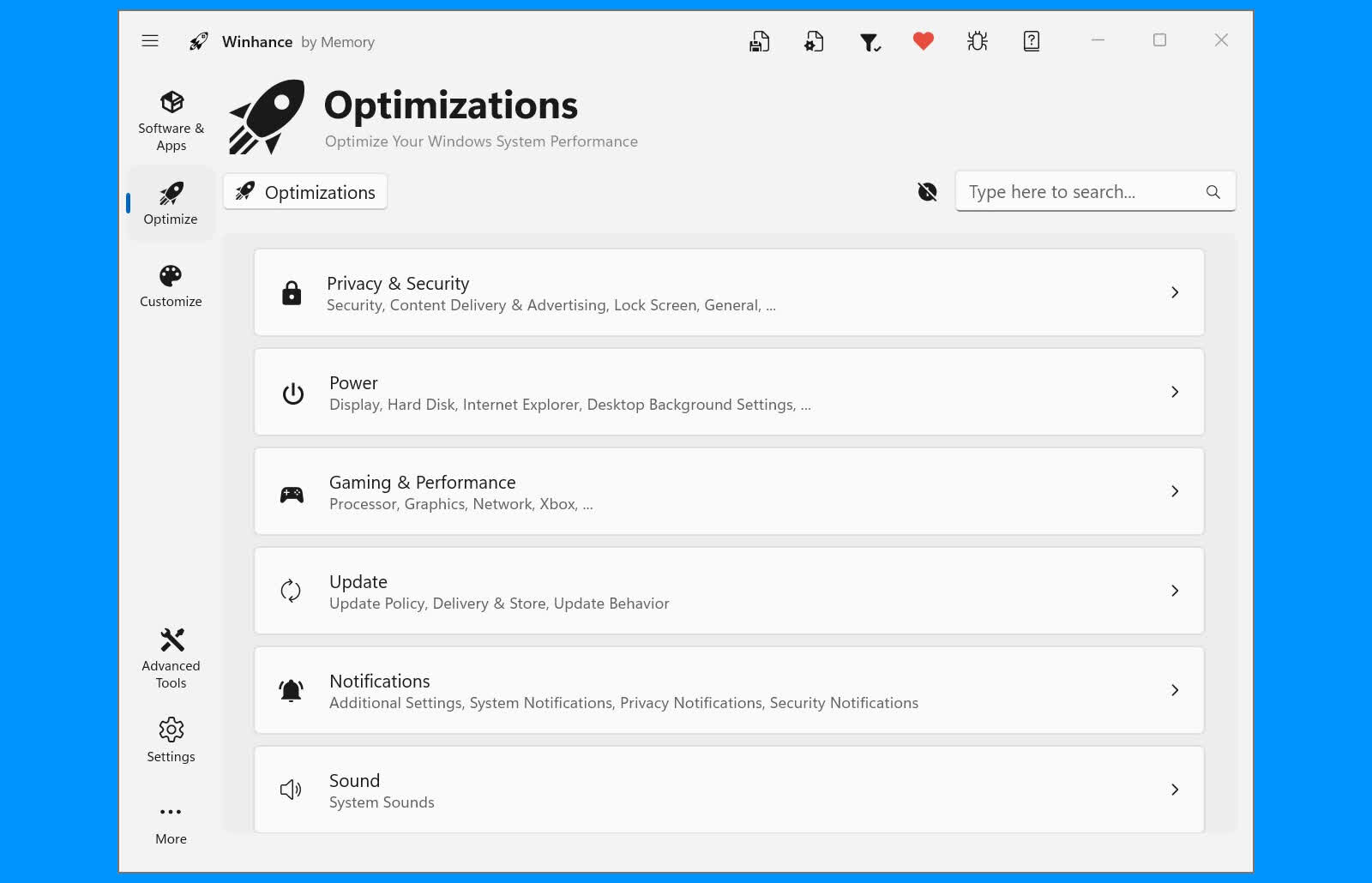1372x883 pixels.
Task: Click the bell icon for Notifications
Action: [292, 690]
